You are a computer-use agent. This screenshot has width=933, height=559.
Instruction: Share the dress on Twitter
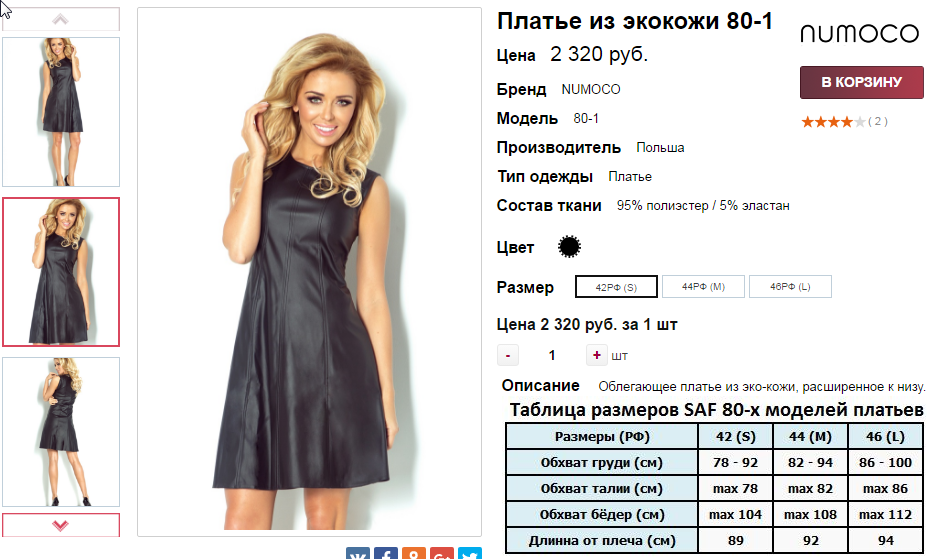[x=469, y=554]
